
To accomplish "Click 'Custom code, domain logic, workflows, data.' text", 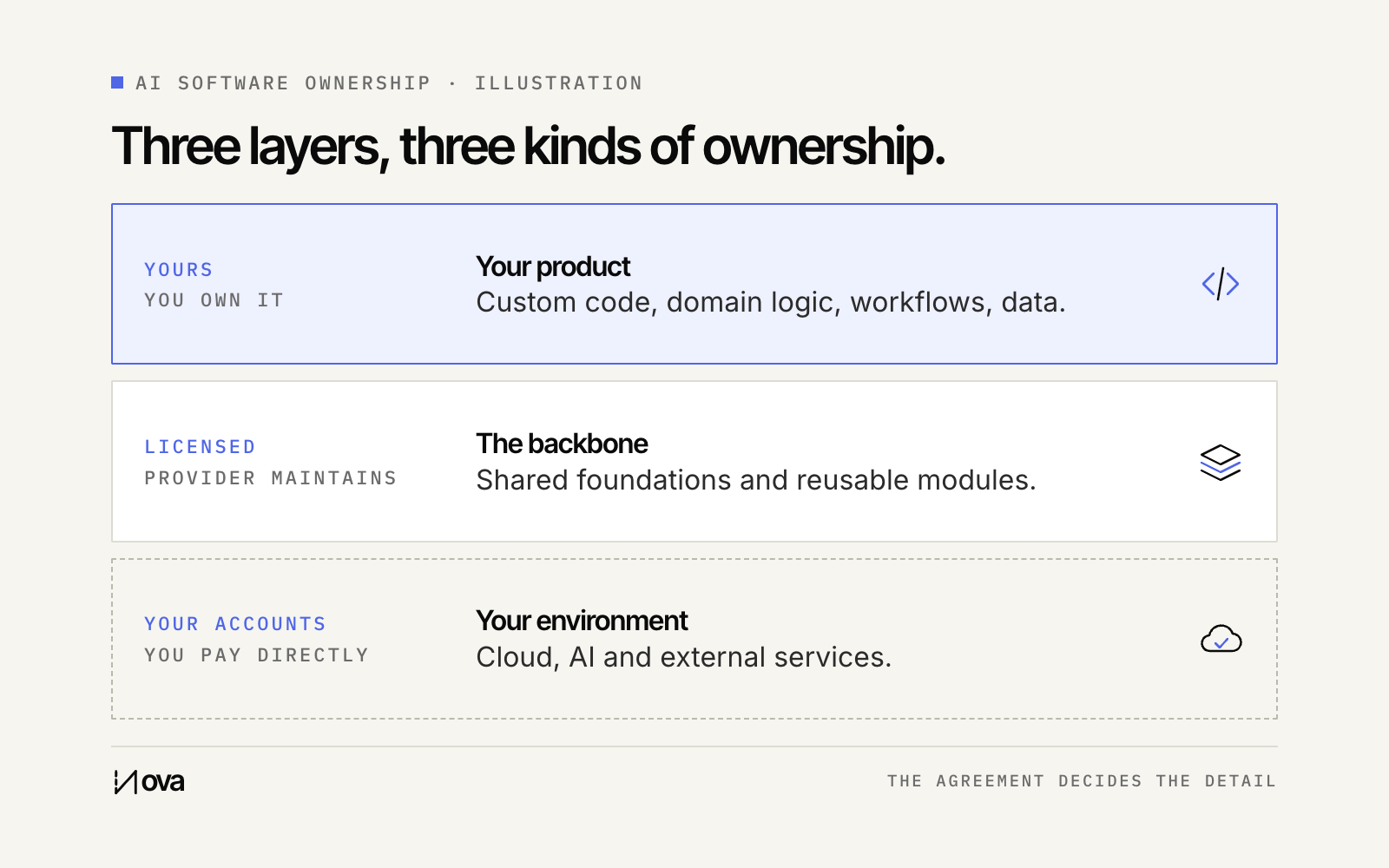I will [x=771, y=302].
